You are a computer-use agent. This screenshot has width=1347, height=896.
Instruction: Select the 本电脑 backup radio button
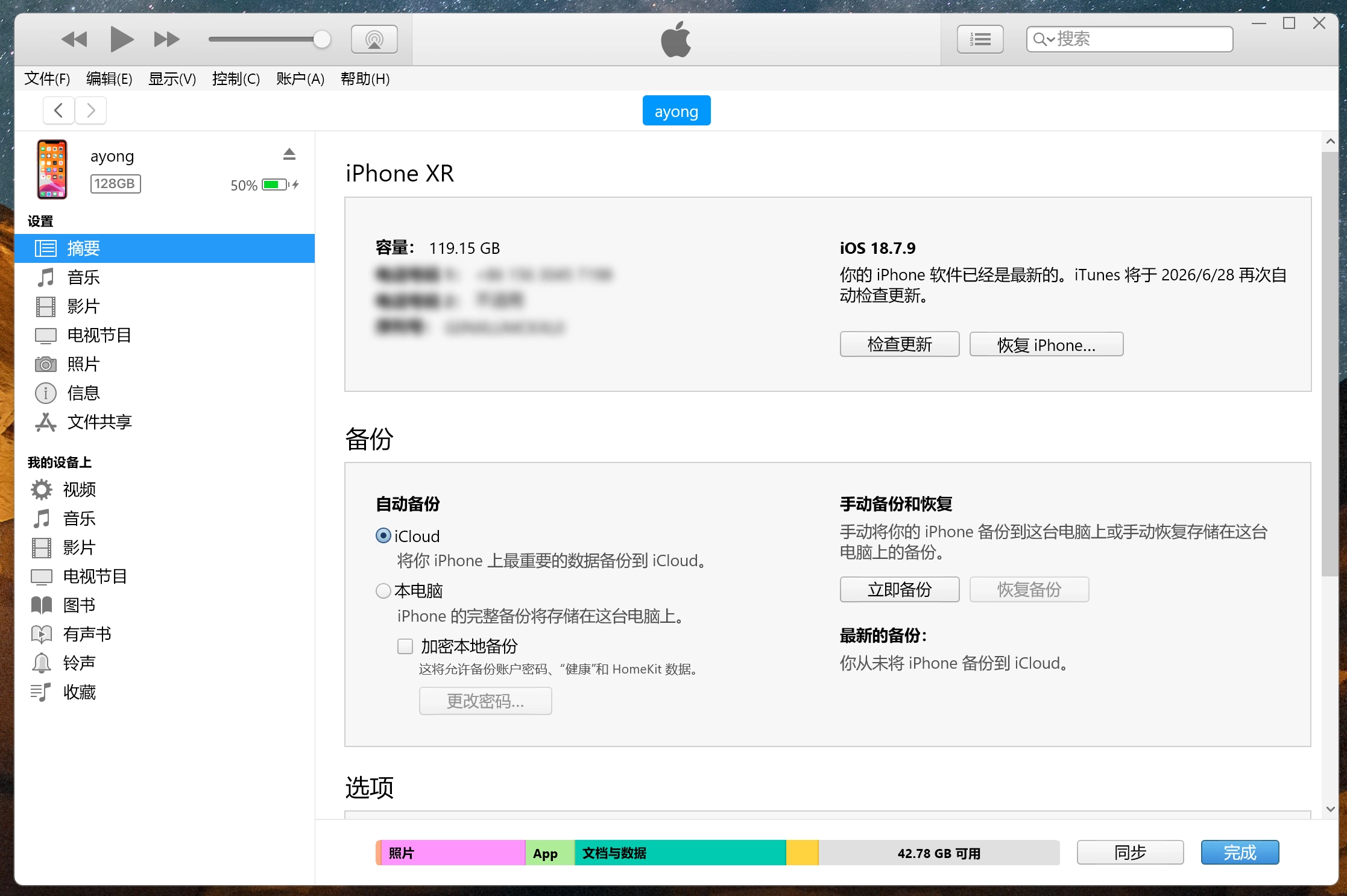pos(383,591)
